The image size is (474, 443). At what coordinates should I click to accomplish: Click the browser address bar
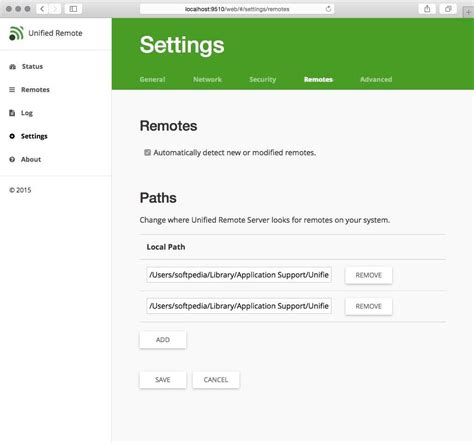pos(237,9)
